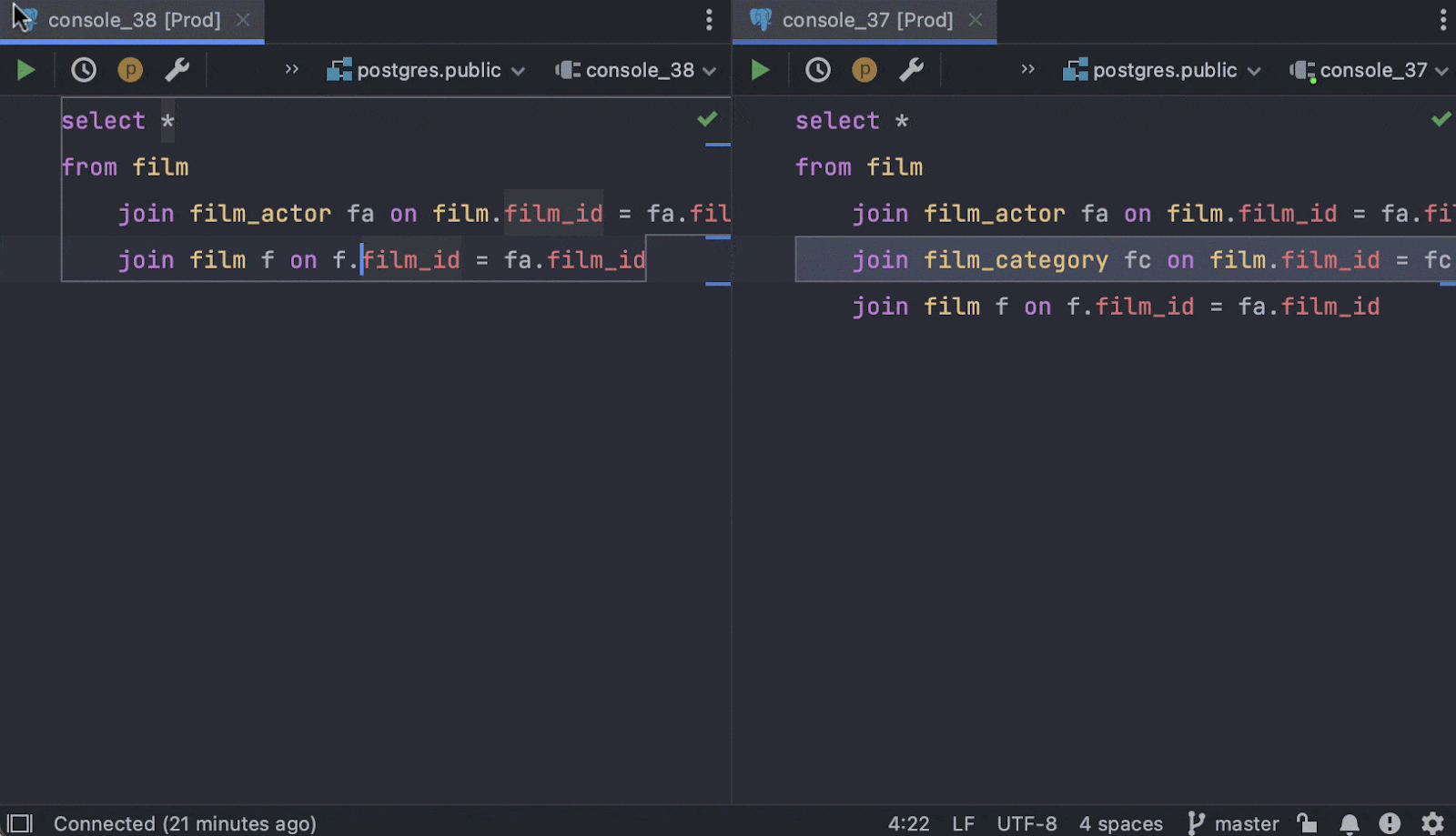Show tool windows button at bottom left

pos(20,823)
